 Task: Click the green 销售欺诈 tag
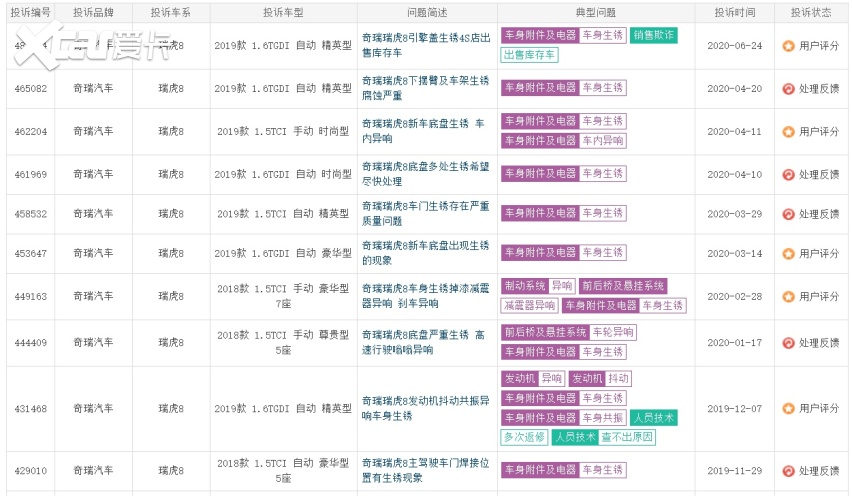click(x=654, y=35)
